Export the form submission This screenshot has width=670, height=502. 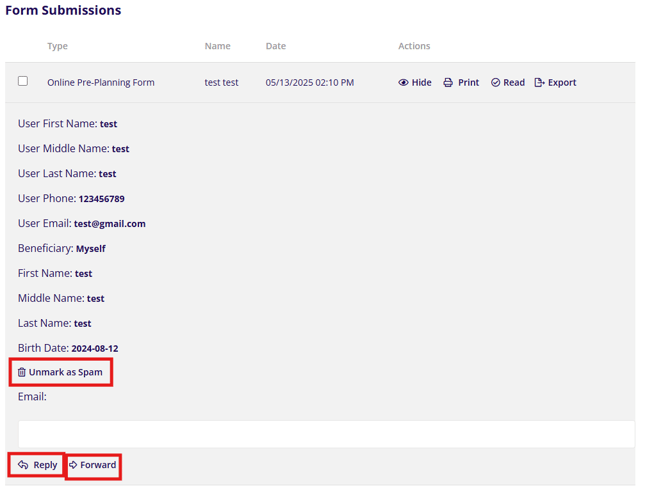tap(555, 83)
